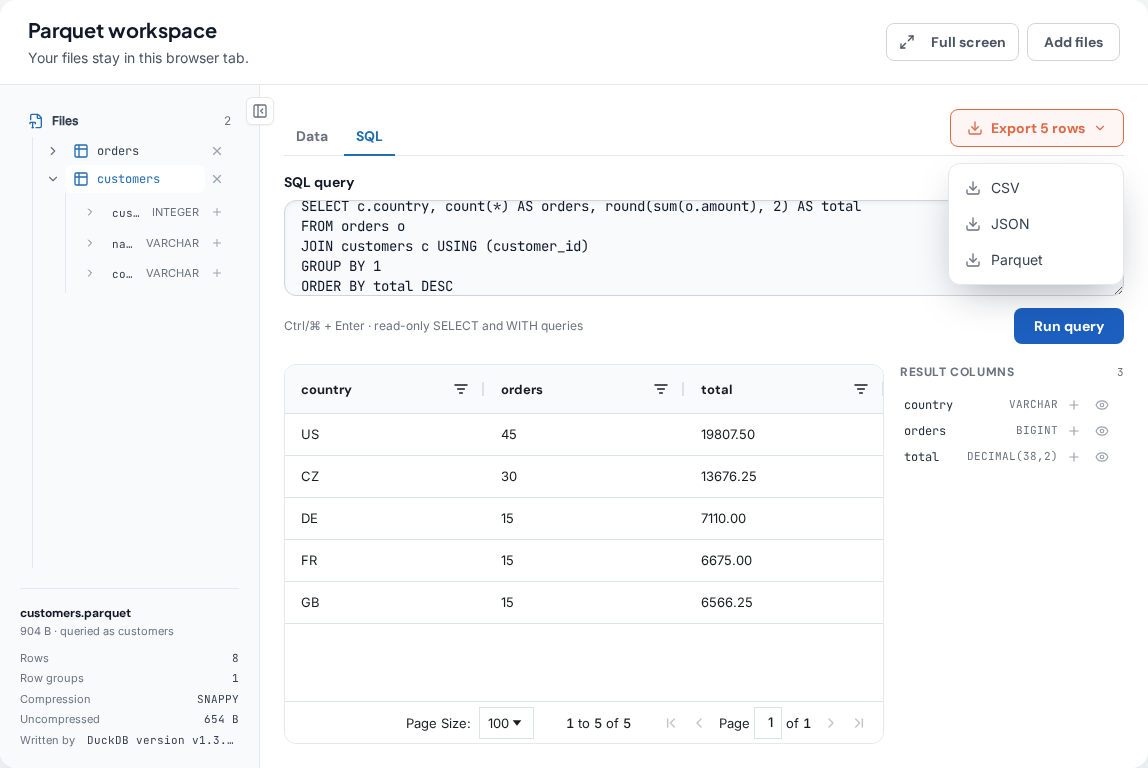1148x768 pixels.
Task: Toggle visibility of total result column
Action: [x=1102, y=457]
